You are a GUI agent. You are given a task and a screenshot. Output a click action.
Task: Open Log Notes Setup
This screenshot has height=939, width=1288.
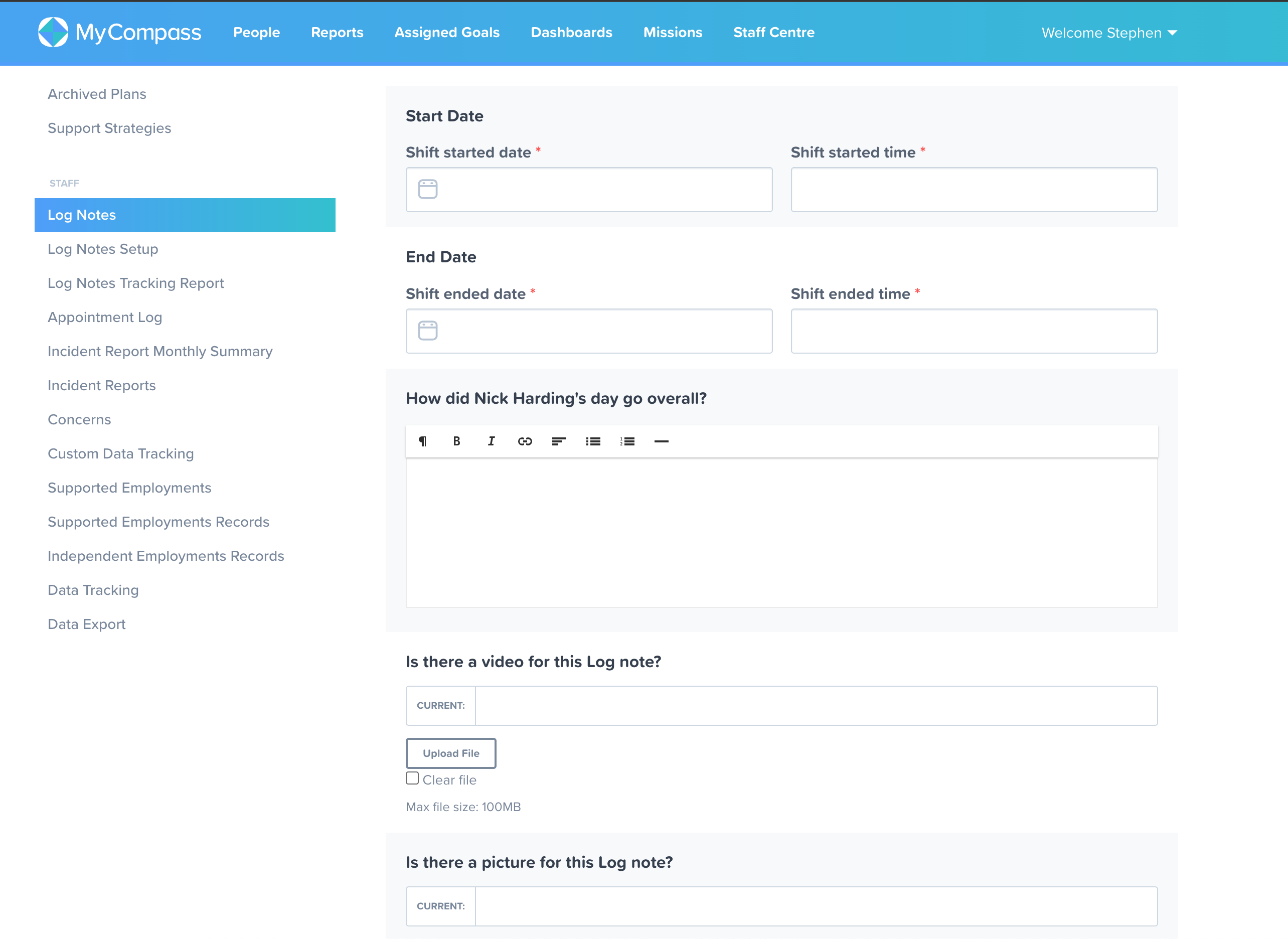coord(103,249)
